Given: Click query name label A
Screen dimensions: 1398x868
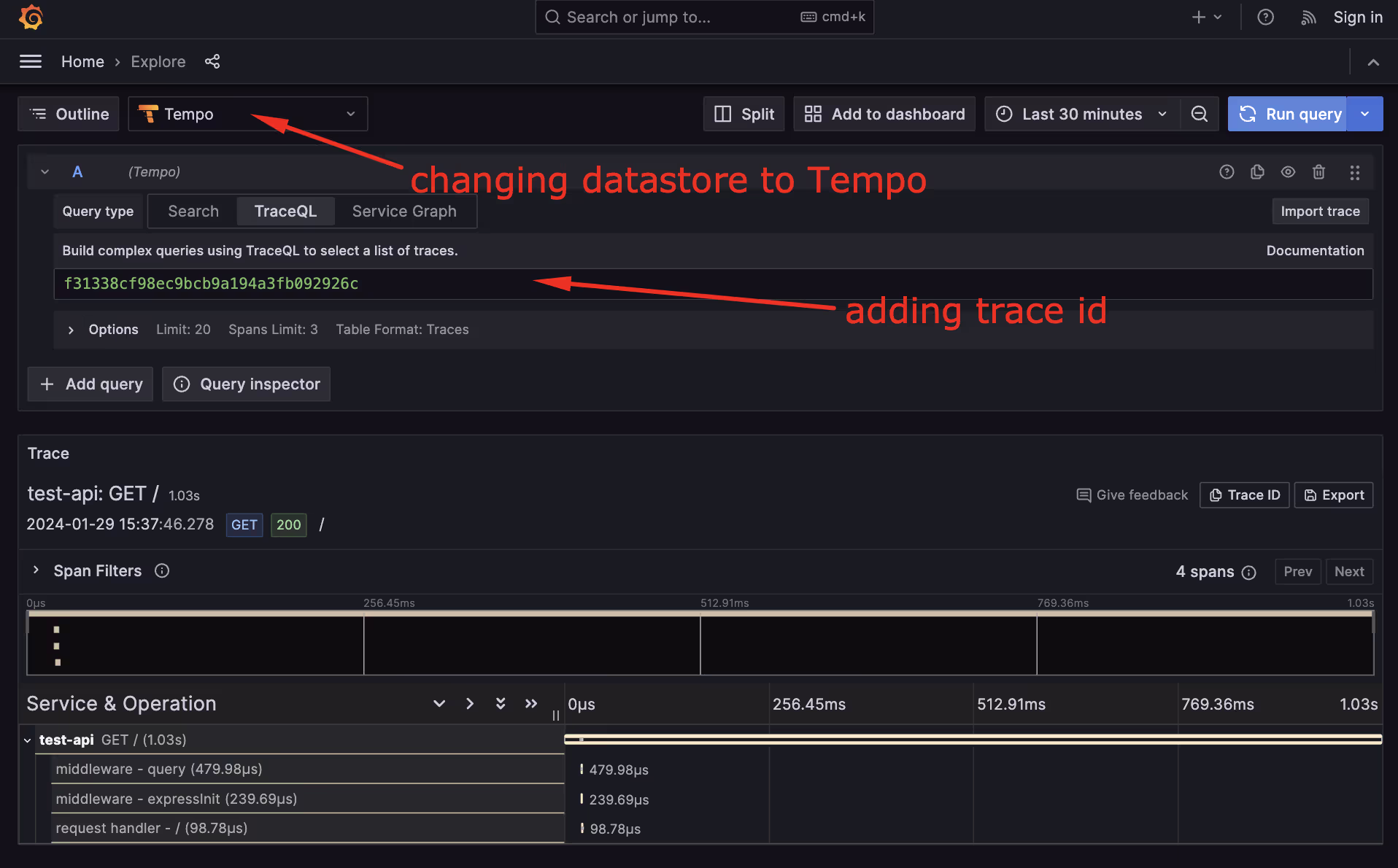Looking at the screenshot, I should 77,172.
